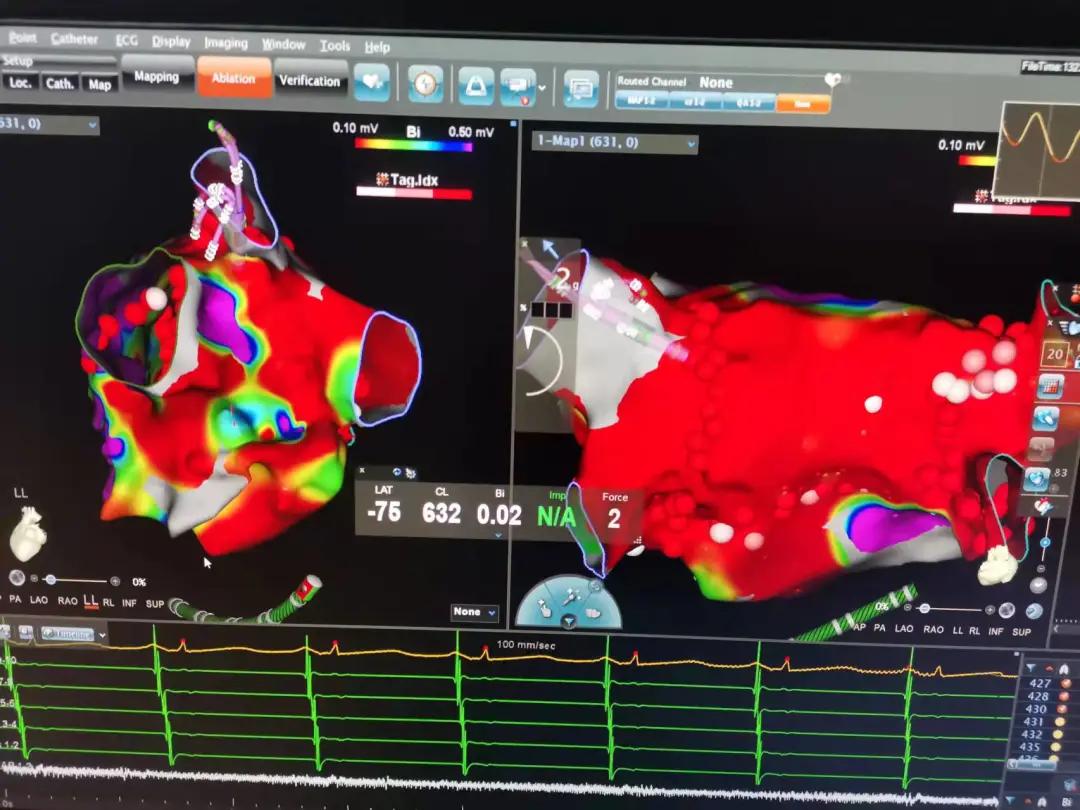This screenshot has width=1080, height=810.
Task: Select INF view in left viewer
Action: click(x=129, y=603)
